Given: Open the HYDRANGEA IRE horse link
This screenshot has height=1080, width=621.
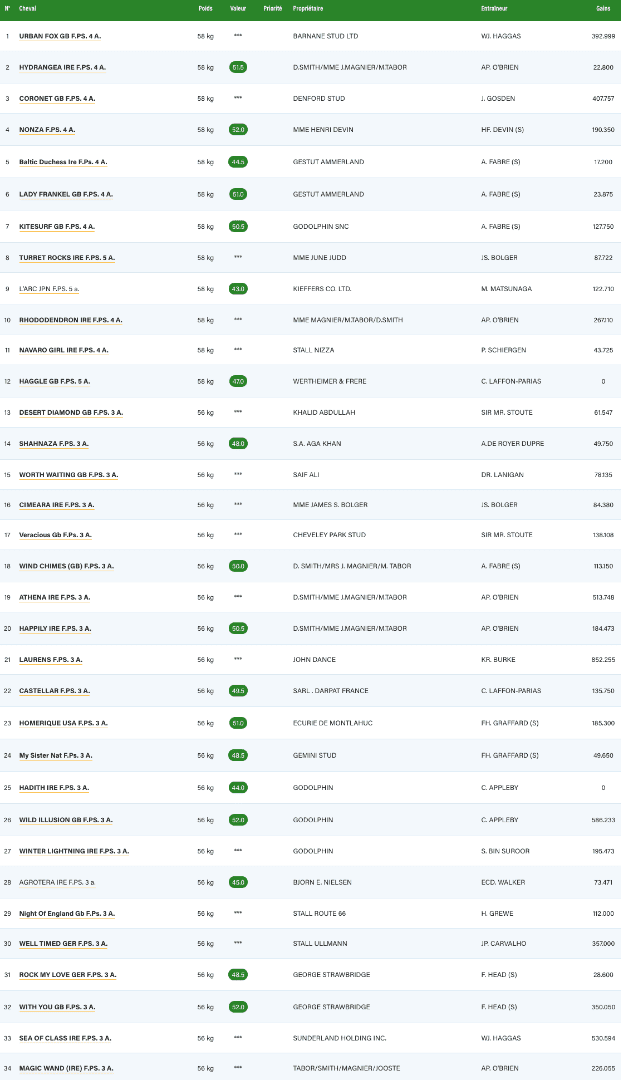Looking at the screenshot, I should [x=62, y=68].
